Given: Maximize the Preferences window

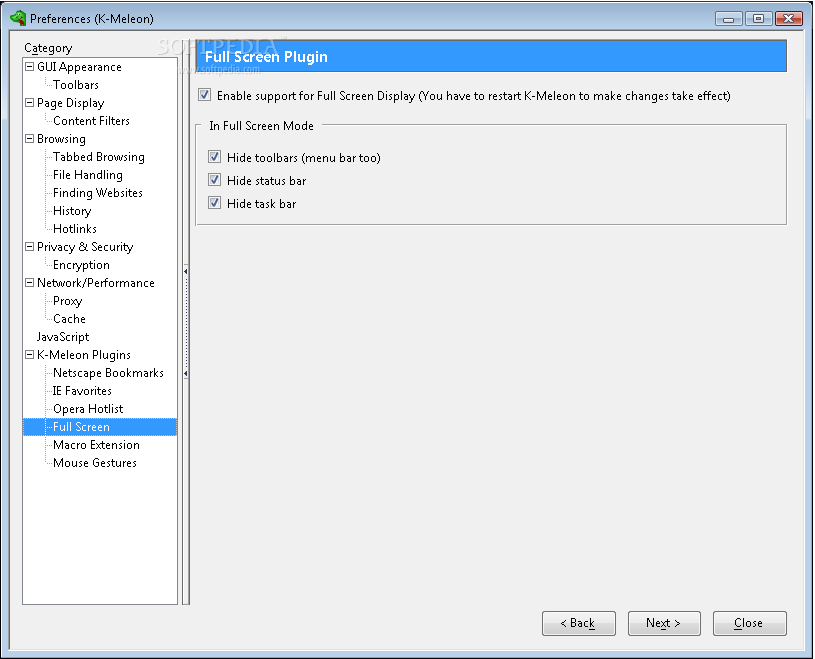Looking at the screenshot, I should pos(758,19).
